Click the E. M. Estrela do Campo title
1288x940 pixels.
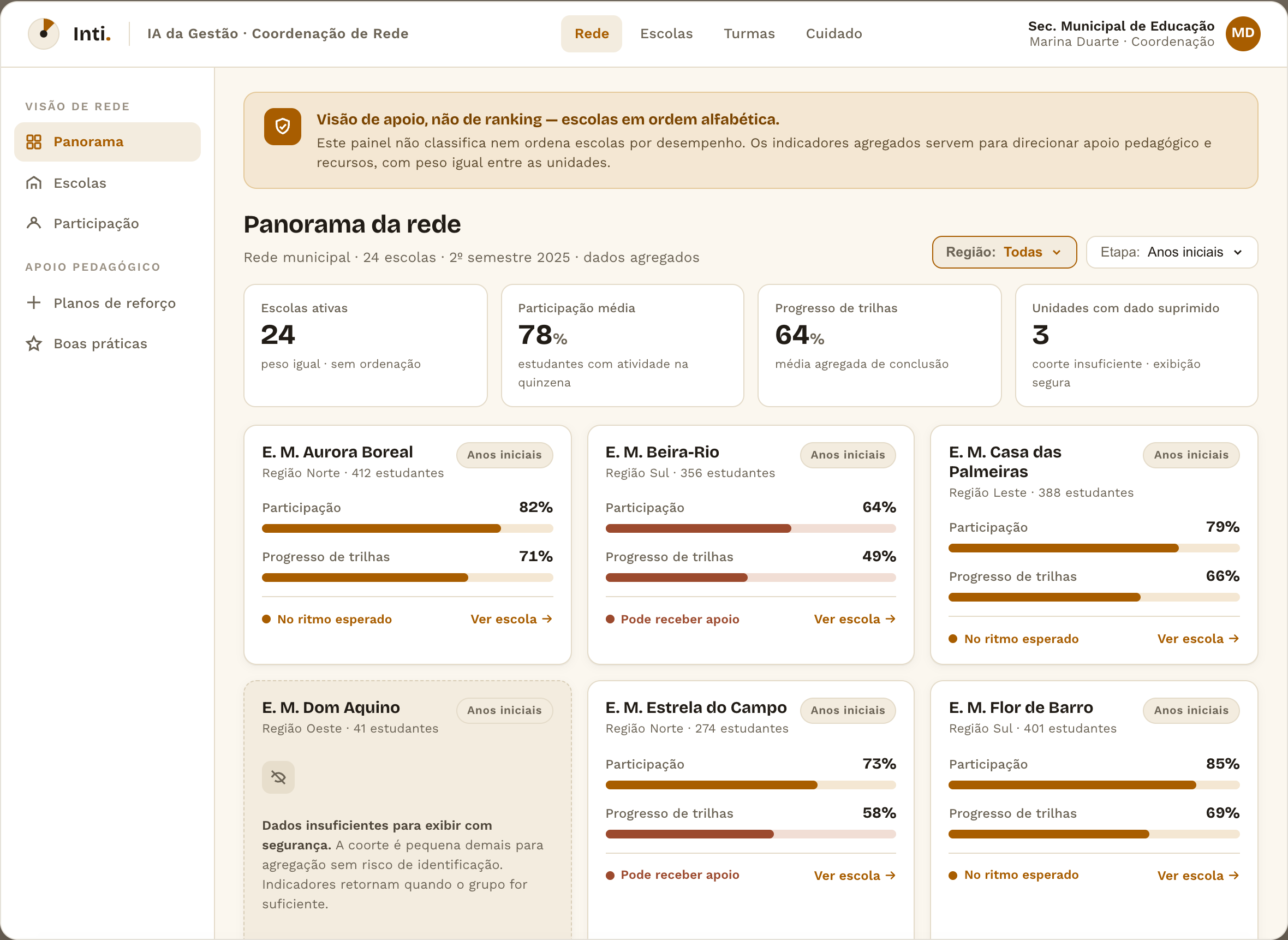coord(696,707)
